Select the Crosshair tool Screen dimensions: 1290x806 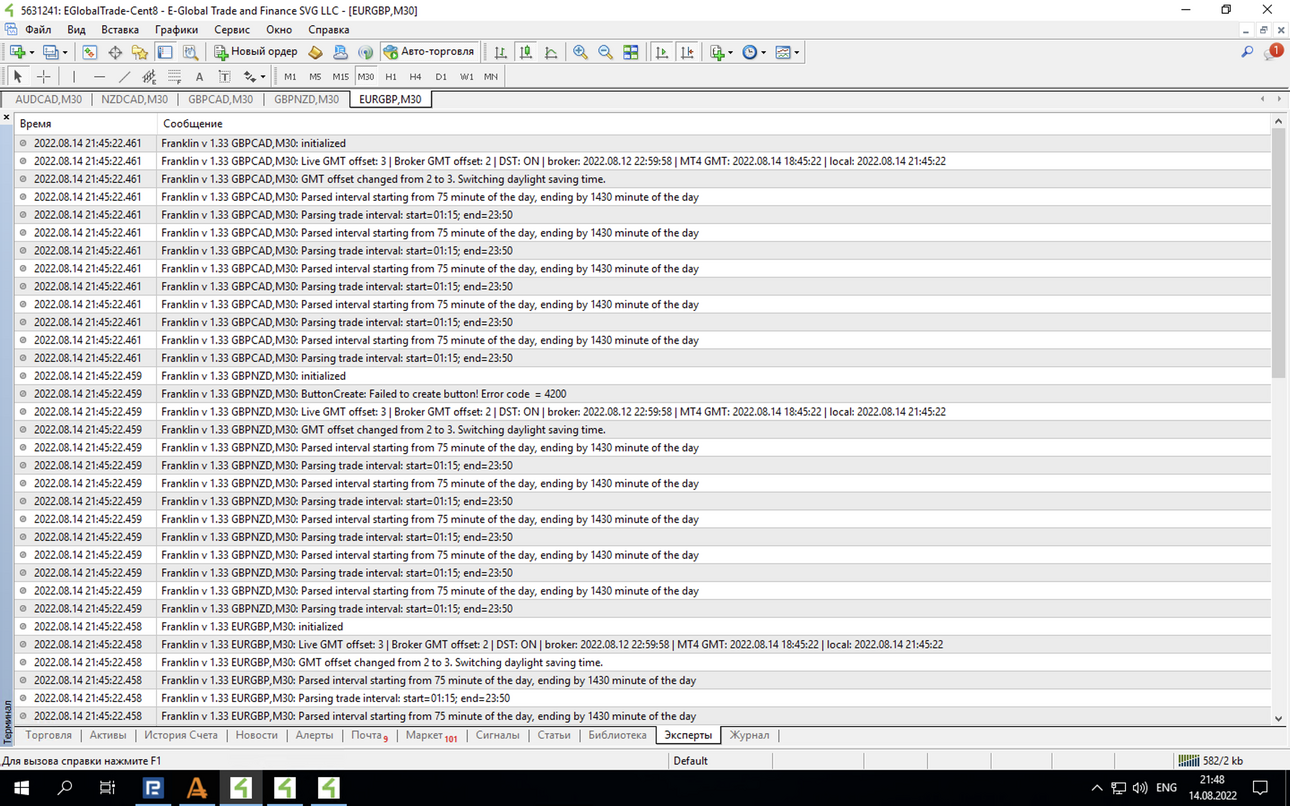click(x=44, y=76)
